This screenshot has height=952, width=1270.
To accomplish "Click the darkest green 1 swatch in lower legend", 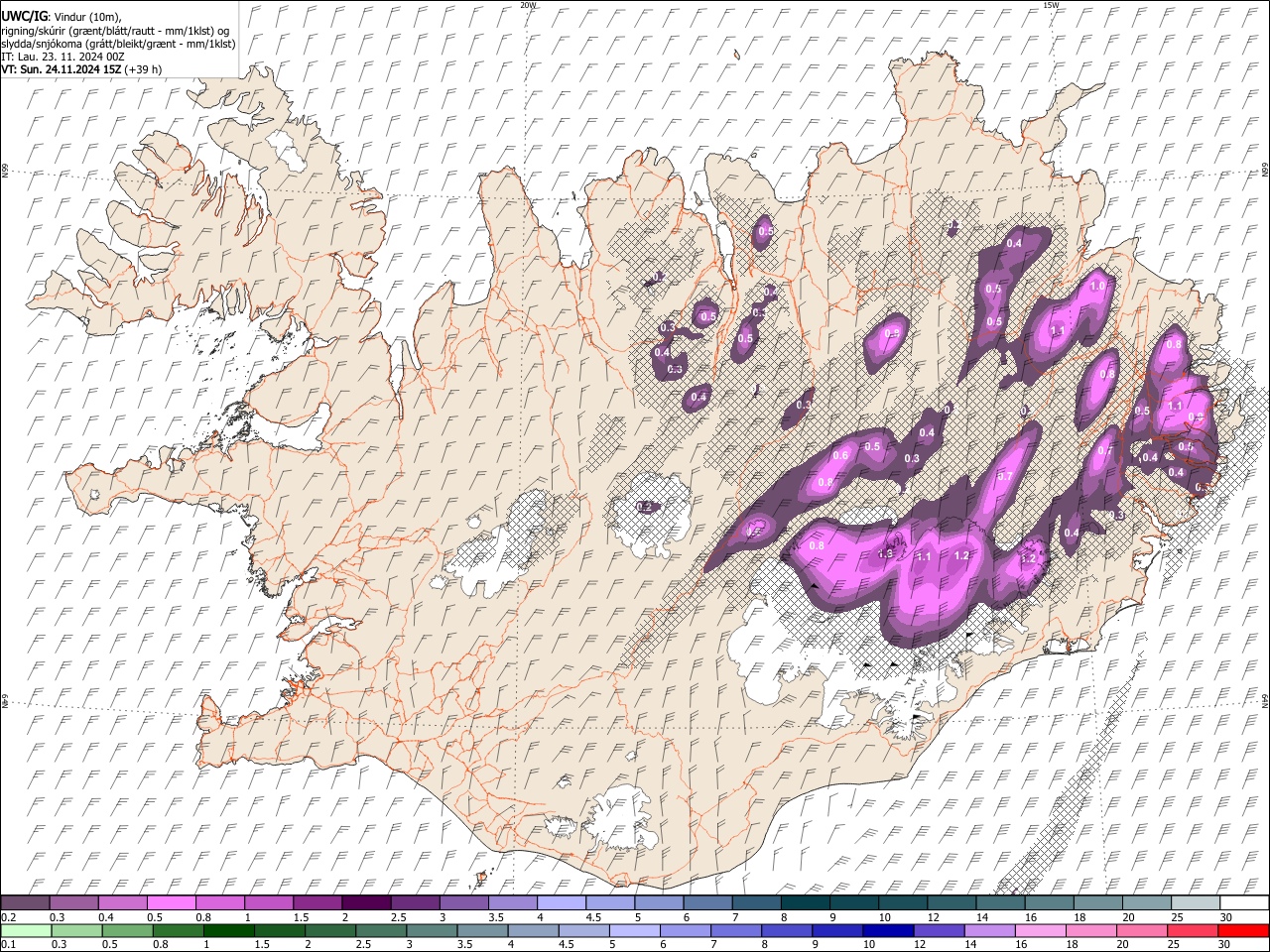I will tap(227, 930).
